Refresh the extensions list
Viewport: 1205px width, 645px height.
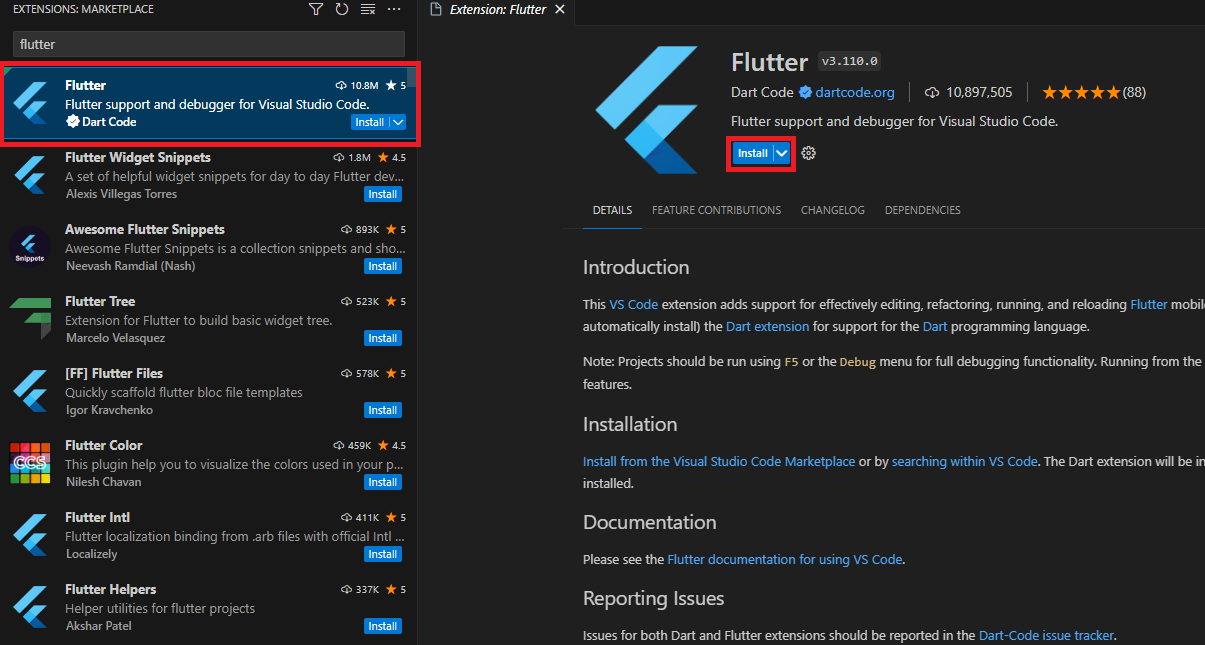point(341,9)
